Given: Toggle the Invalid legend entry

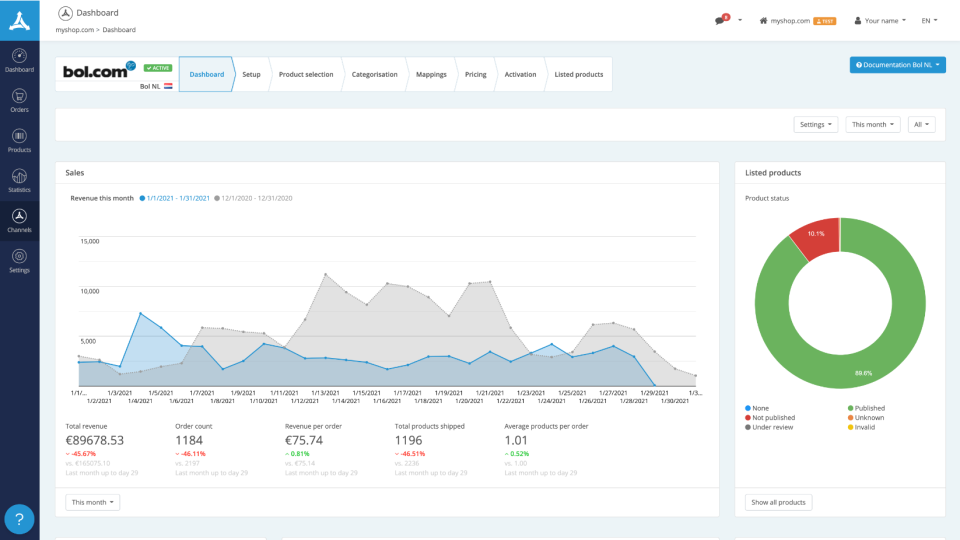Looking at the screenshot, I should point(861,427).
